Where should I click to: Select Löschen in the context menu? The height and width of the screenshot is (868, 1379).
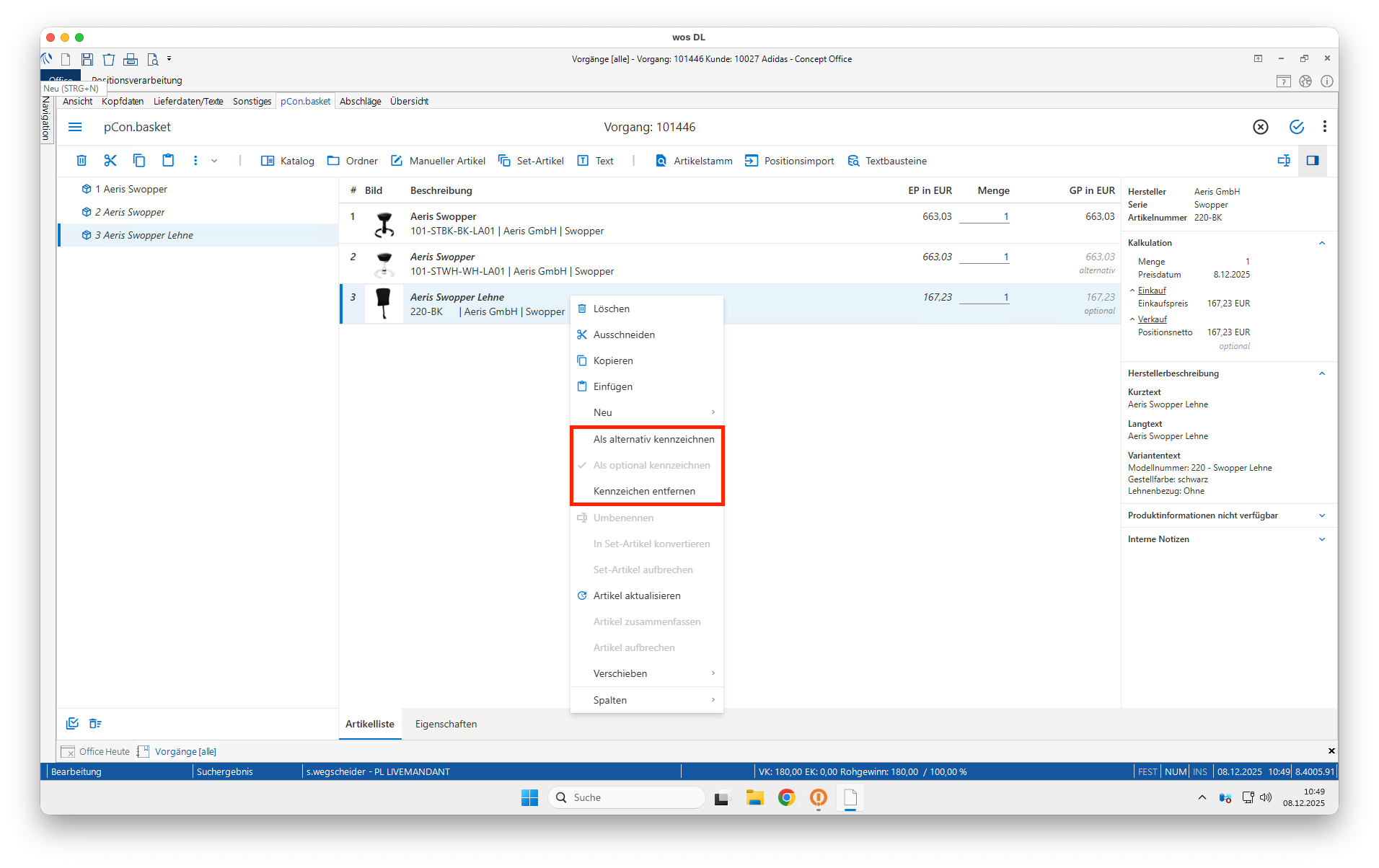(x=611, y=309)
